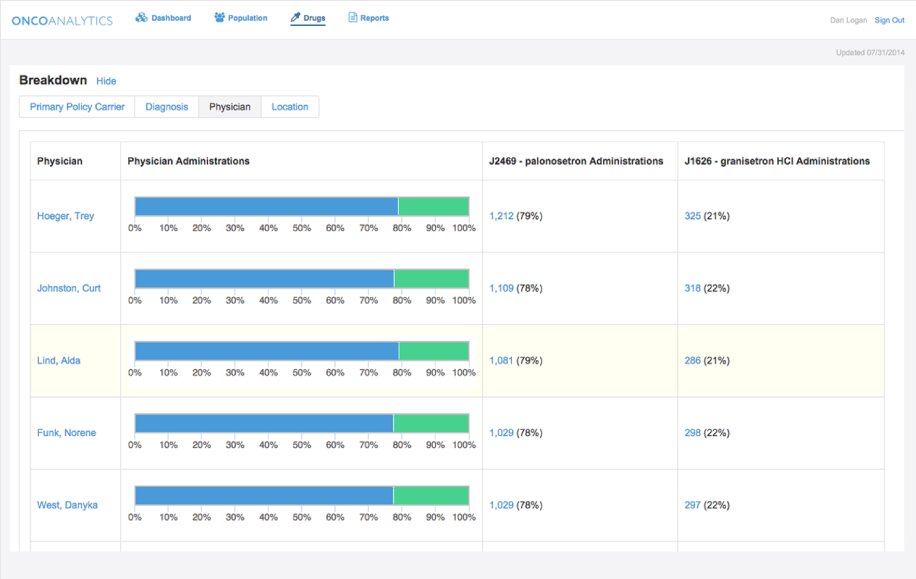Open 318 granisetron administrations for Johnston
Screen dimensions: 916x579
coord(692,288)
